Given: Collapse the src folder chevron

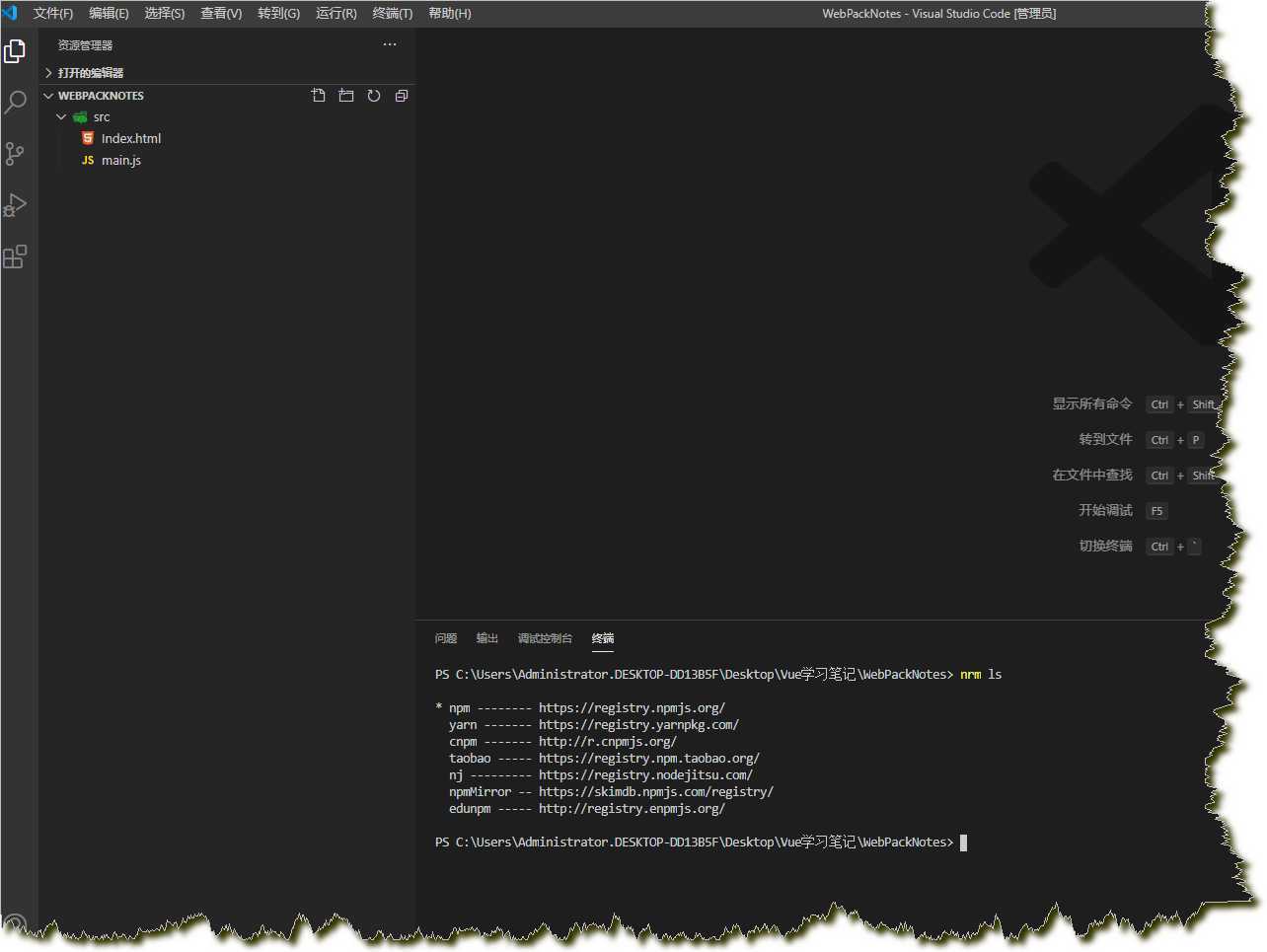Looking at the screenshot, I should click(61, 116).
